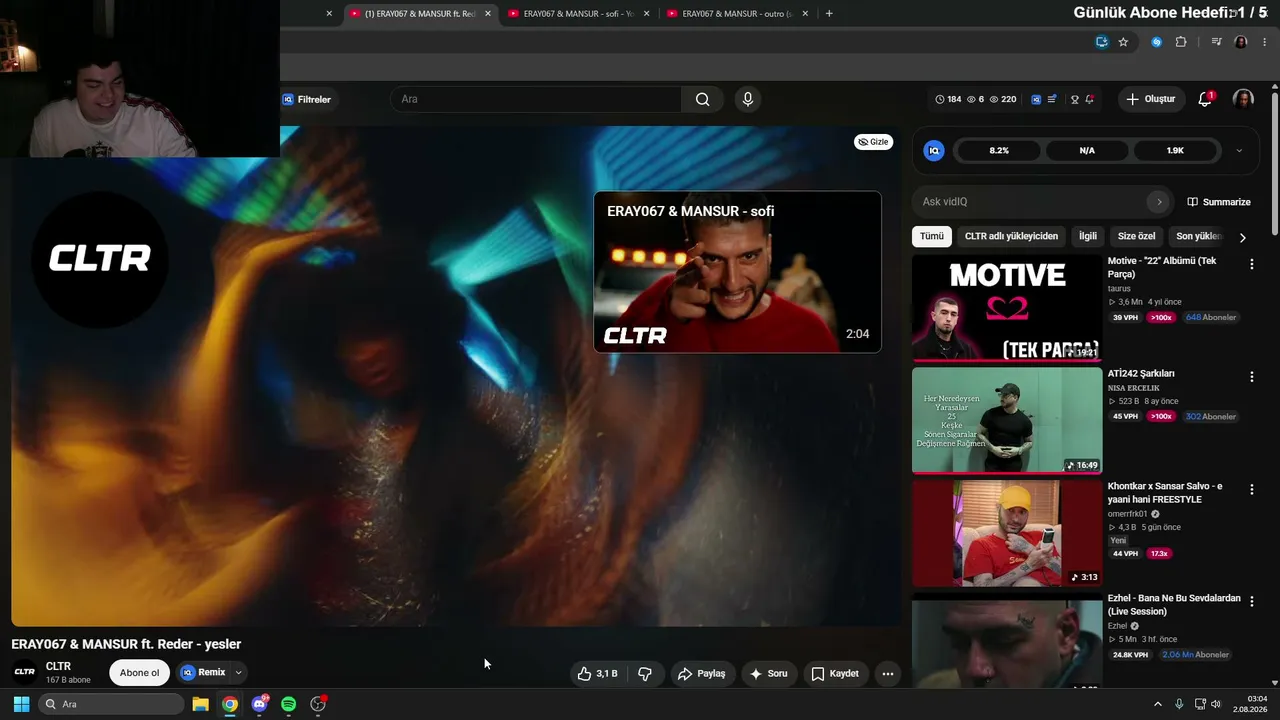Screen dimensions: 1280x720
Task: Open the vidIQ list icon in header
Action: tap(1051, 99)
